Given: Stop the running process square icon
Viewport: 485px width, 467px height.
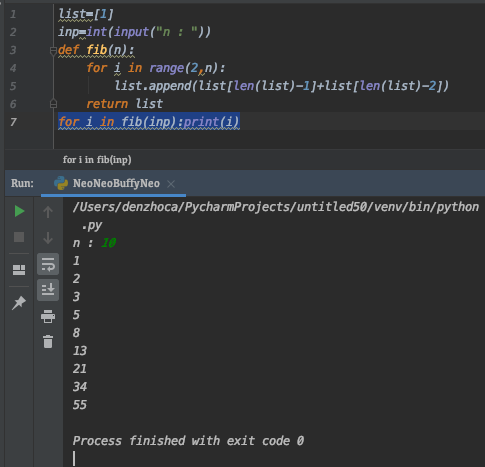Looking at the screenshot, I should point(19,237).
